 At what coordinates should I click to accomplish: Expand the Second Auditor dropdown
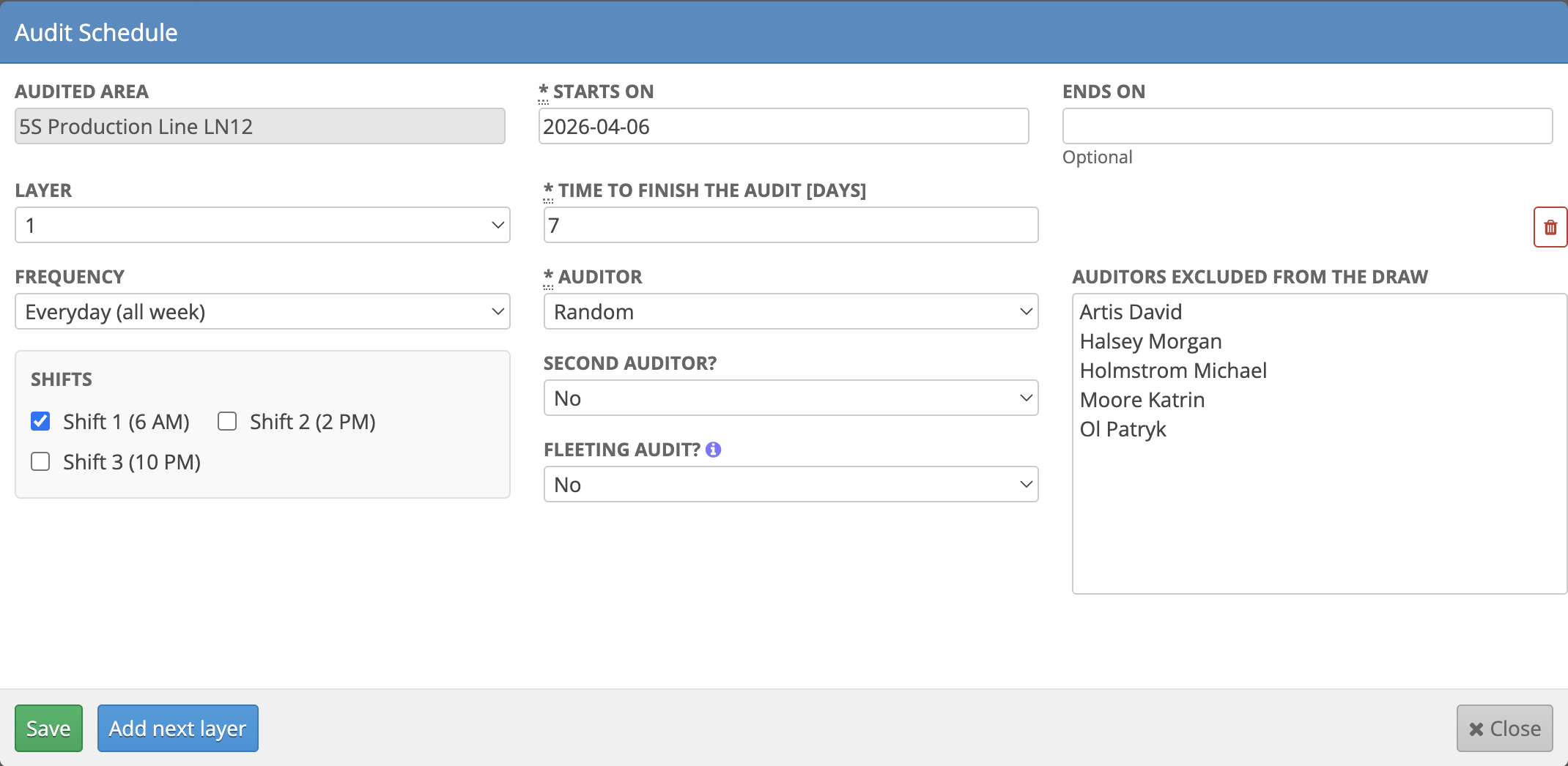(791, 398)
